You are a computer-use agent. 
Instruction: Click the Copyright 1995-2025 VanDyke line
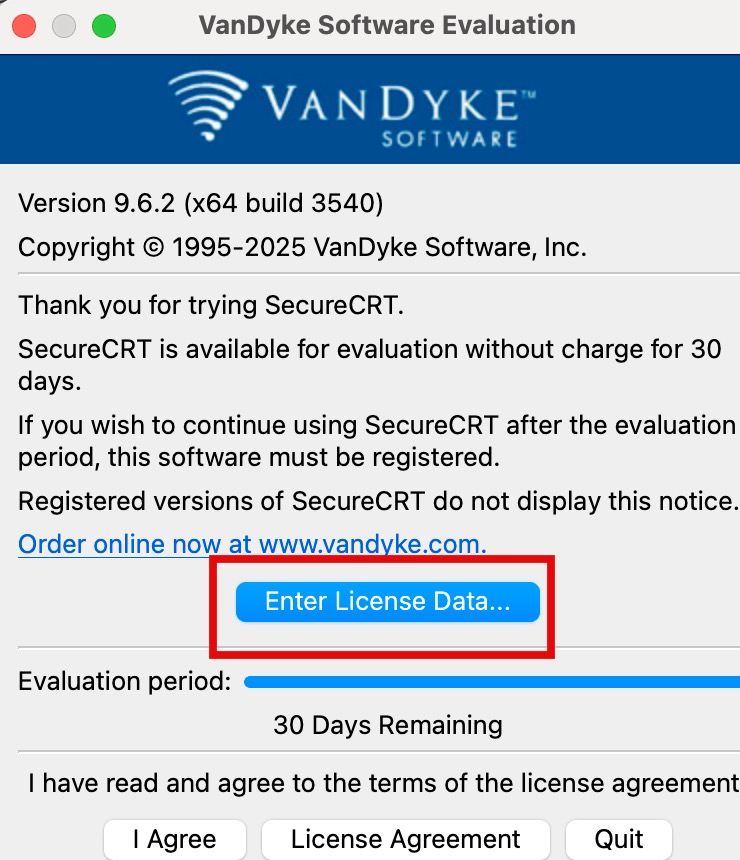(302, 247)
